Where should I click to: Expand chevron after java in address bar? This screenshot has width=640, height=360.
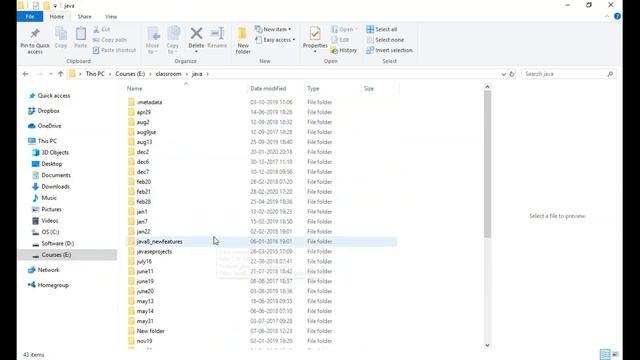207,74
